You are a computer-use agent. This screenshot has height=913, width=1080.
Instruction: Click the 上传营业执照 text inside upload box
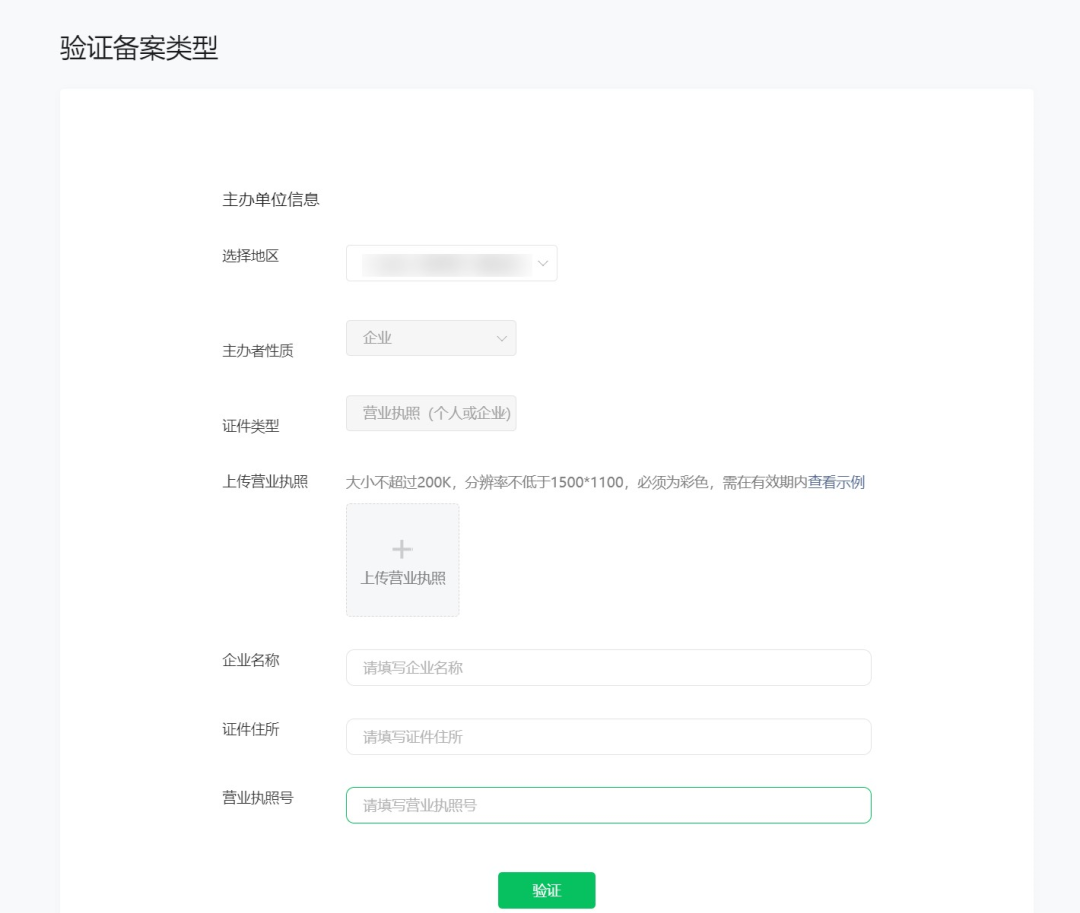pyautogui.click(x=403, y=578)
